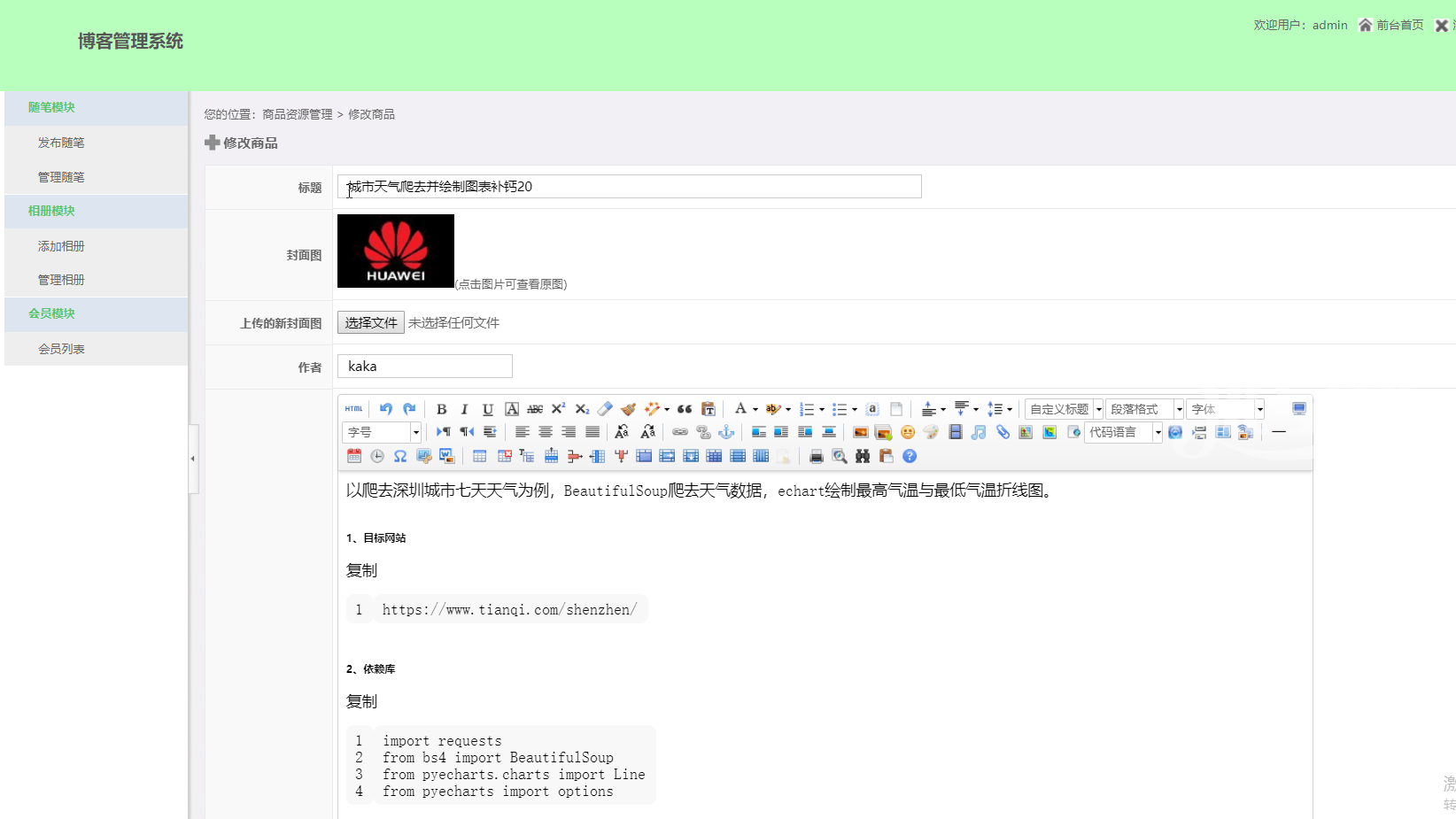1456x819 pixels.
Task: Click the 选择文件 upload button
Action: (x=370, y=323)
